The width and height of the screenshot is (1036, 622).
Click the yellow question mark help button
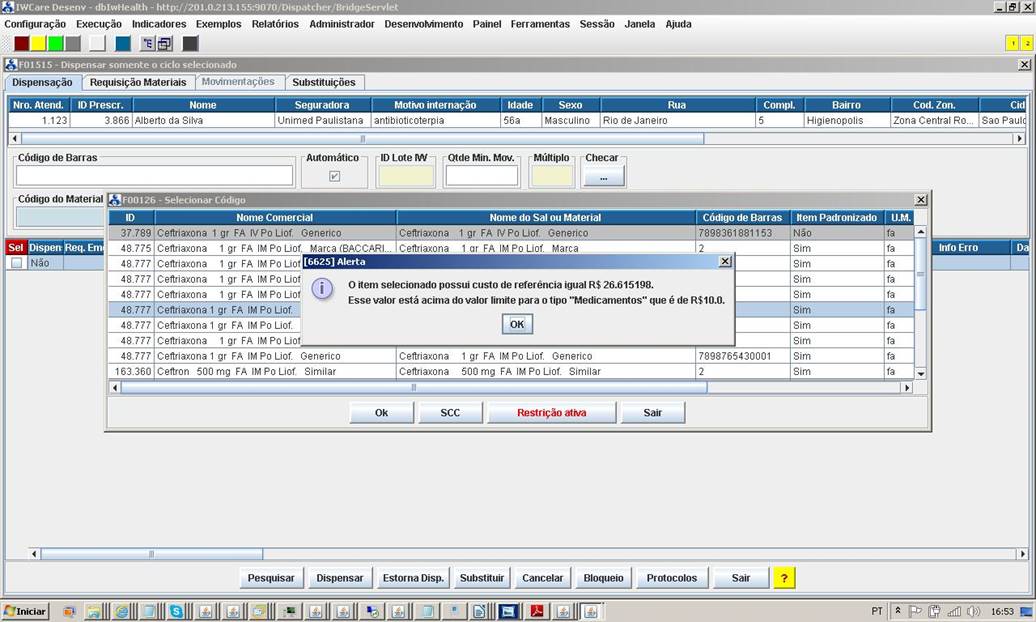[x=785, y=578]
